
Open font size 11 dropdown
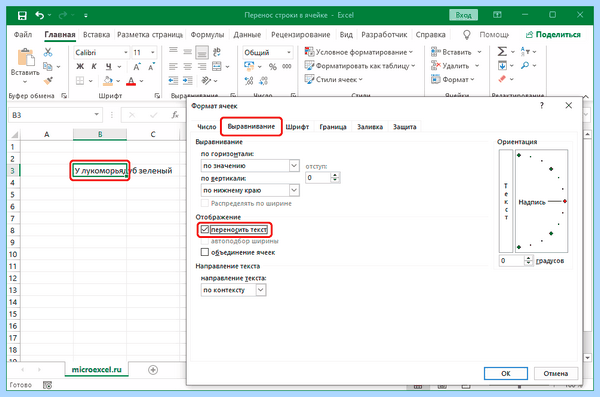click(x=152, y=52)
